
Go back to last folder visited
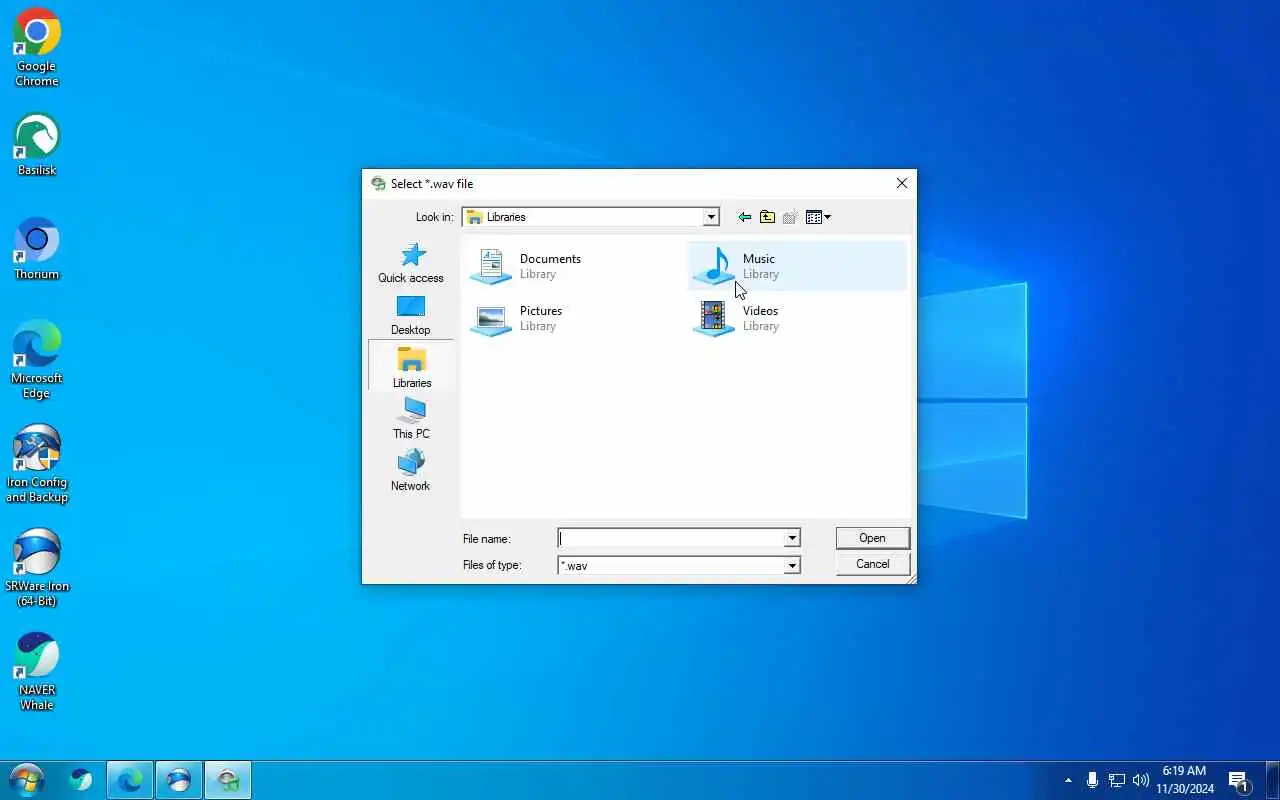[744, 217]
